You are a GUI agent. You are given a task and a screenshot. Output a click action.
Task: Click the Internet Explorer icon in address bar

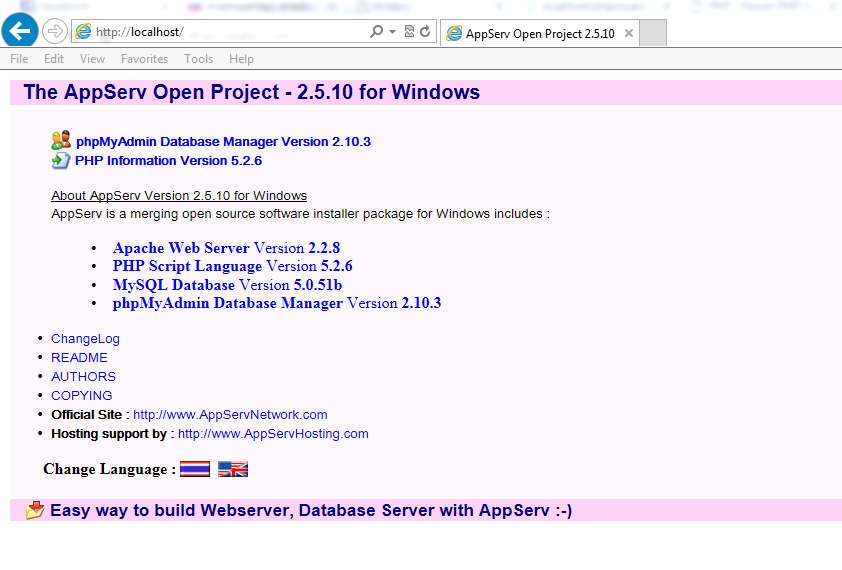point(83,31)
